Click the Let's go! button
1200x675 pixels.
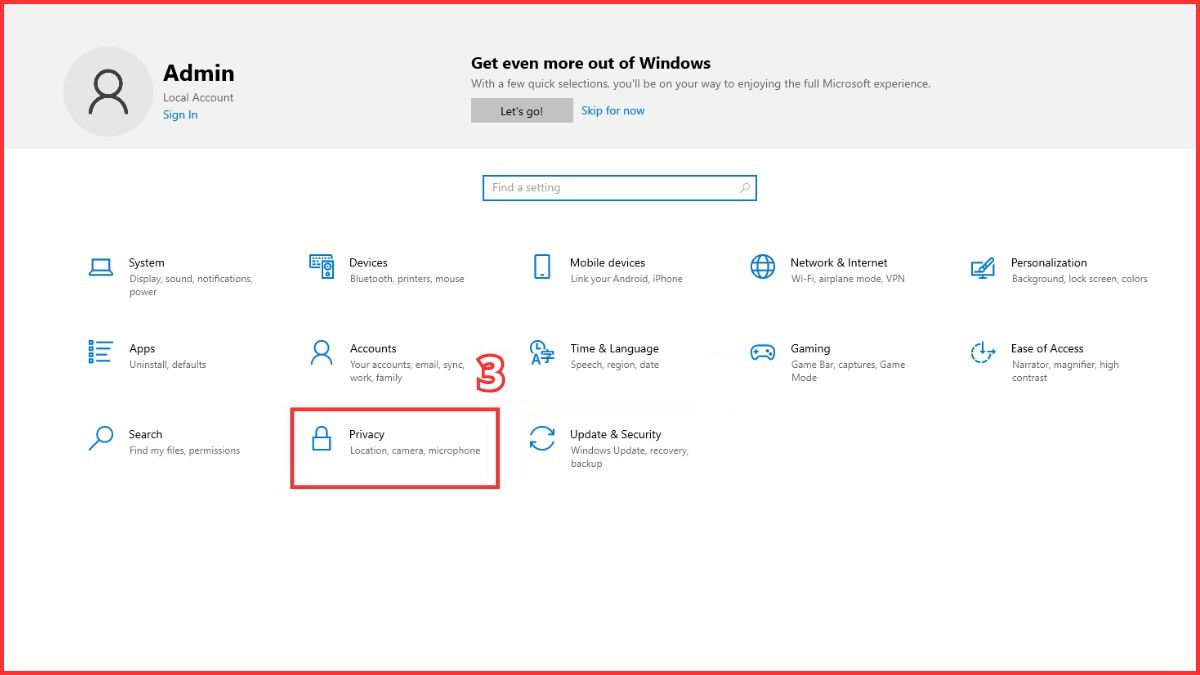pos(522,111)
